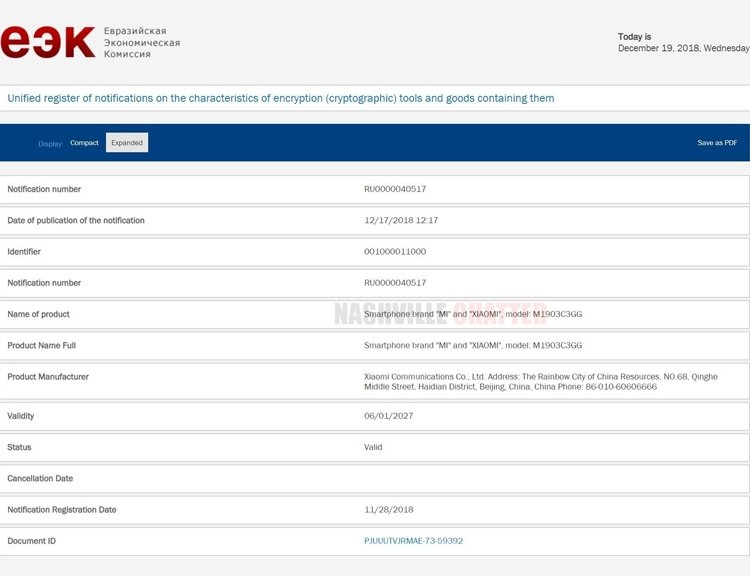Click the Евразийская Экономическая Комиссия title text
This screenshot has width=750, height=576.
142,43
